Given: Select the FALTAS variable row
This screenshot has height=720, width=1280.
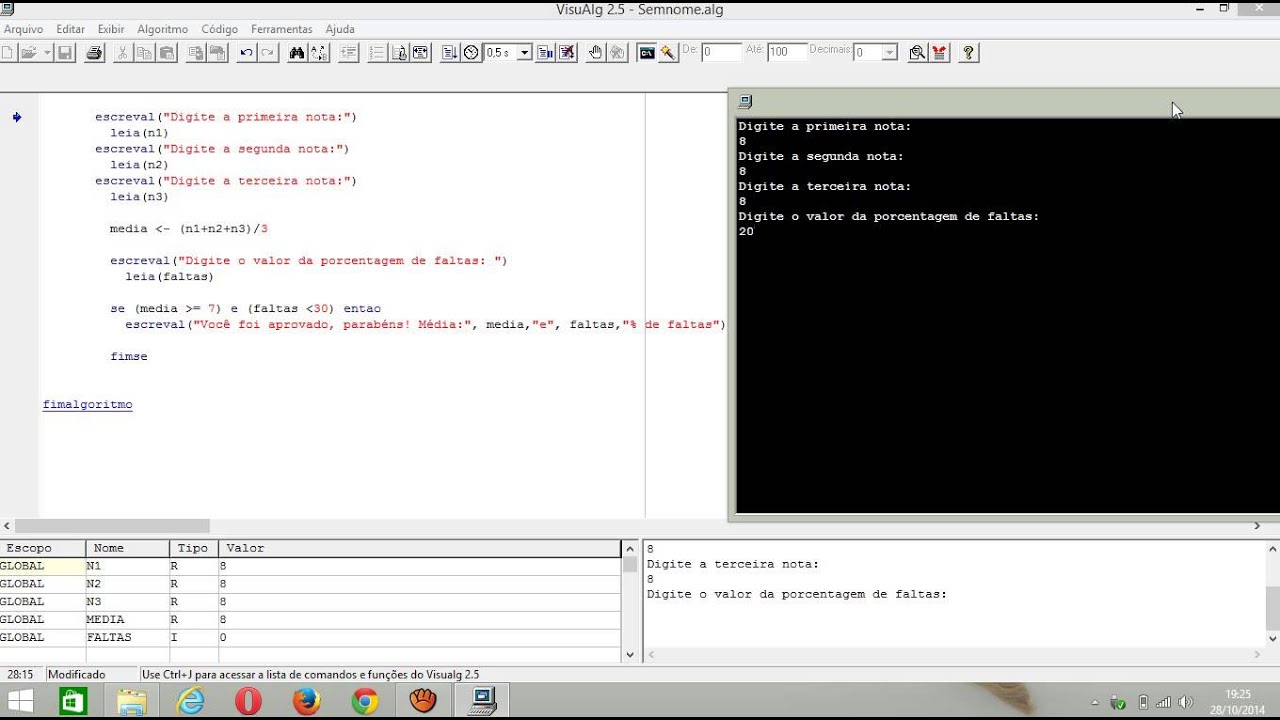Looking at the screenshot, I should (x=310, y=638).
